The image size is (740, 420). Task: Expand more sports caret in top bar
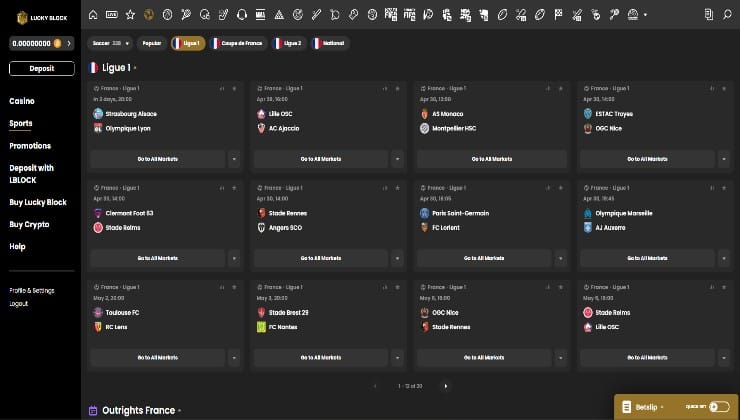click(645, 15)
